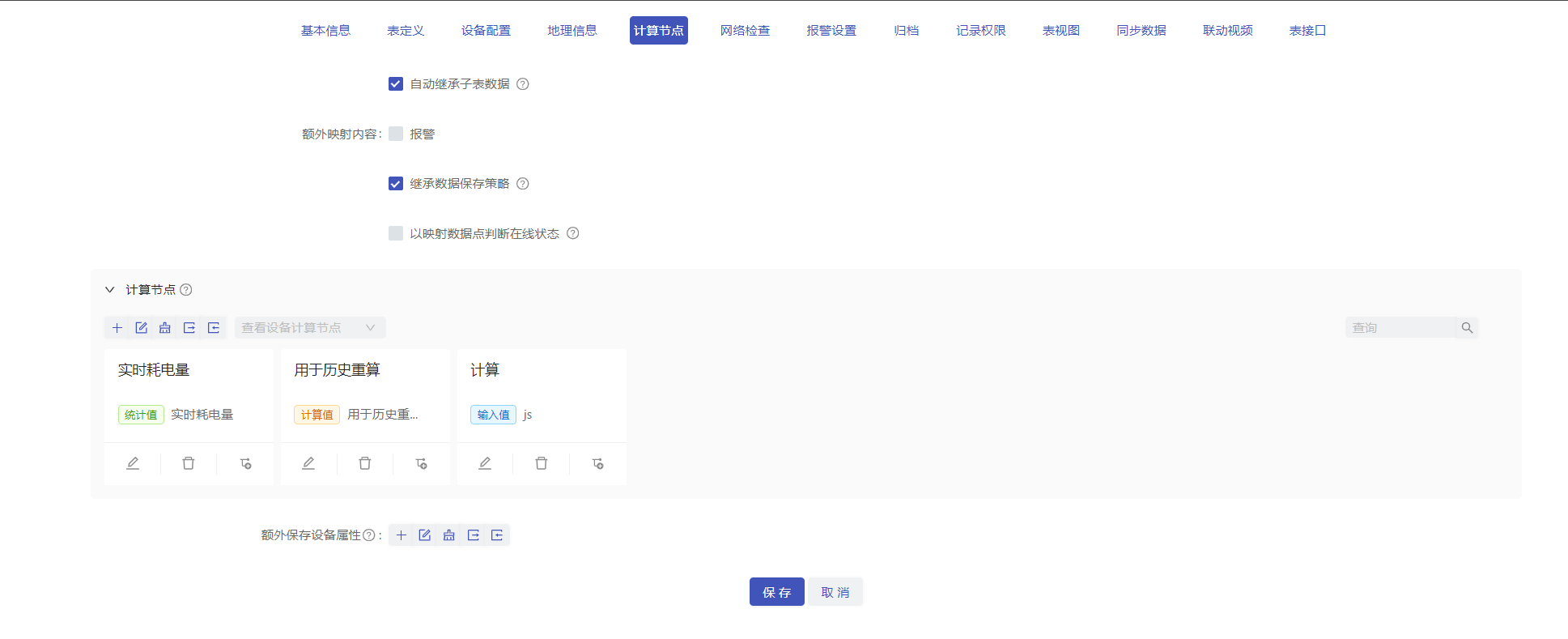Delete the 用于历史重算 card with its trash icon
Viewport: 1568px width, 639px height.
pos(365,463)
